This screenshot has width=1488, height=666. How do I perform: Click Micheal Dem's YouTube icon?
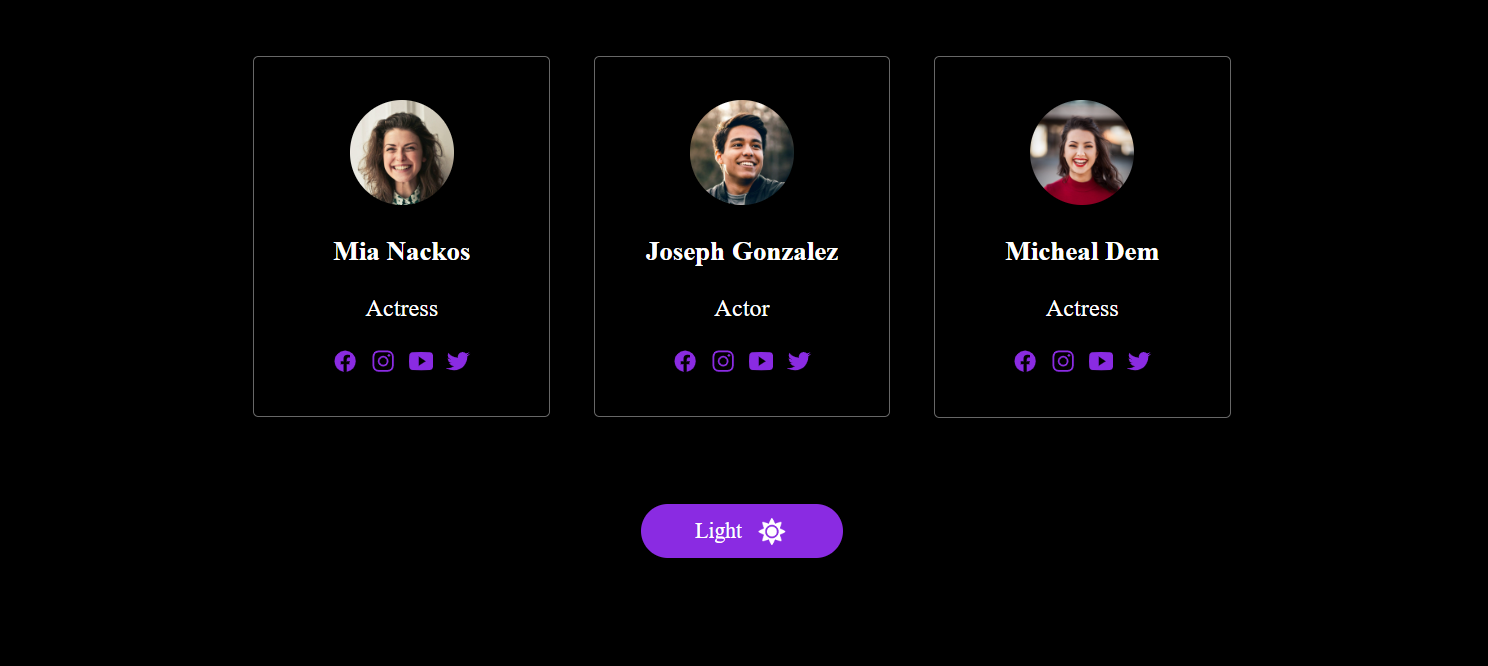click(x=1101, y=361)
